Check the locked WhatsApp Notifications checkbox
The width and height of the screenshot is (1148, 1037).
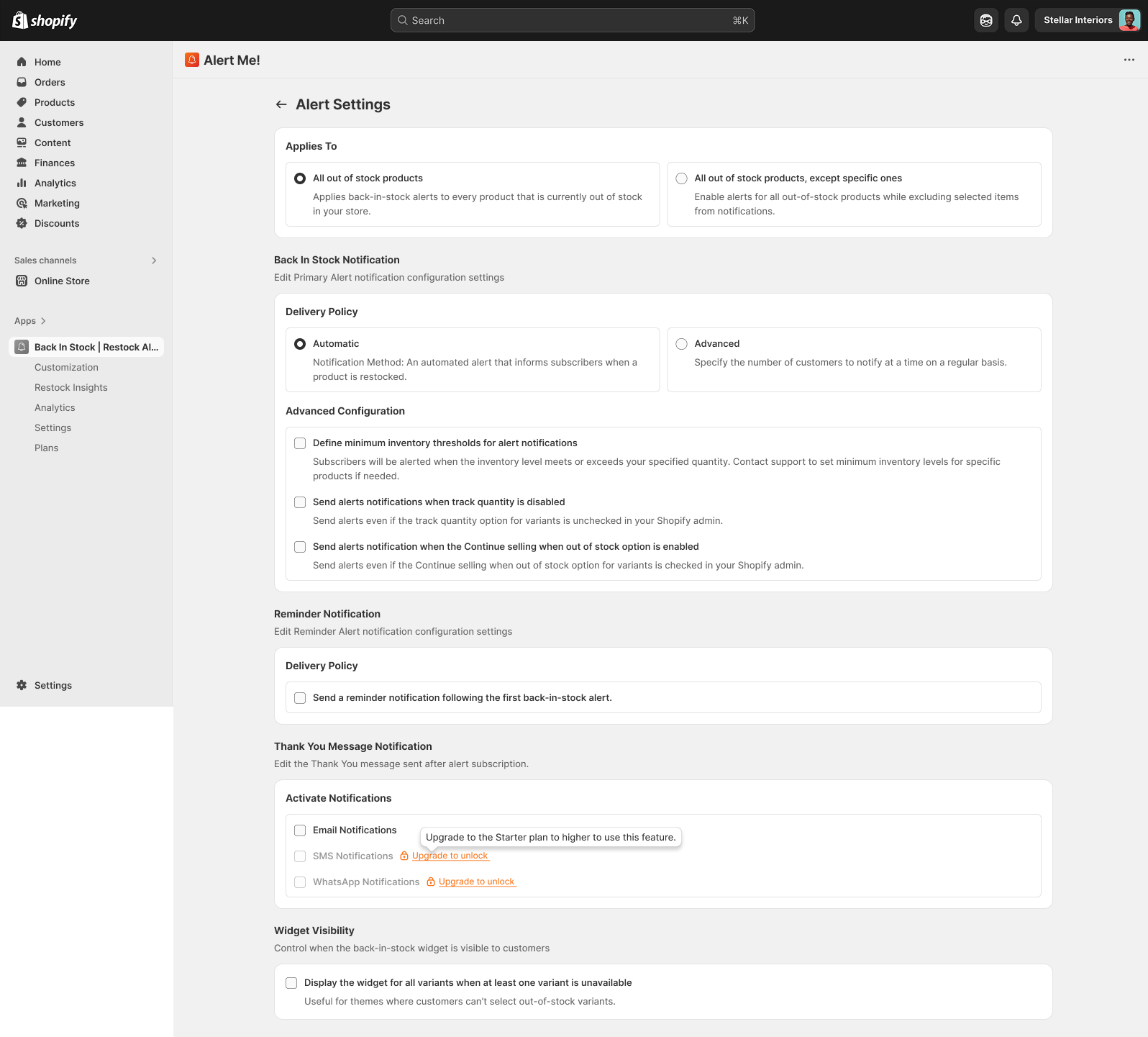click(300, 882)
